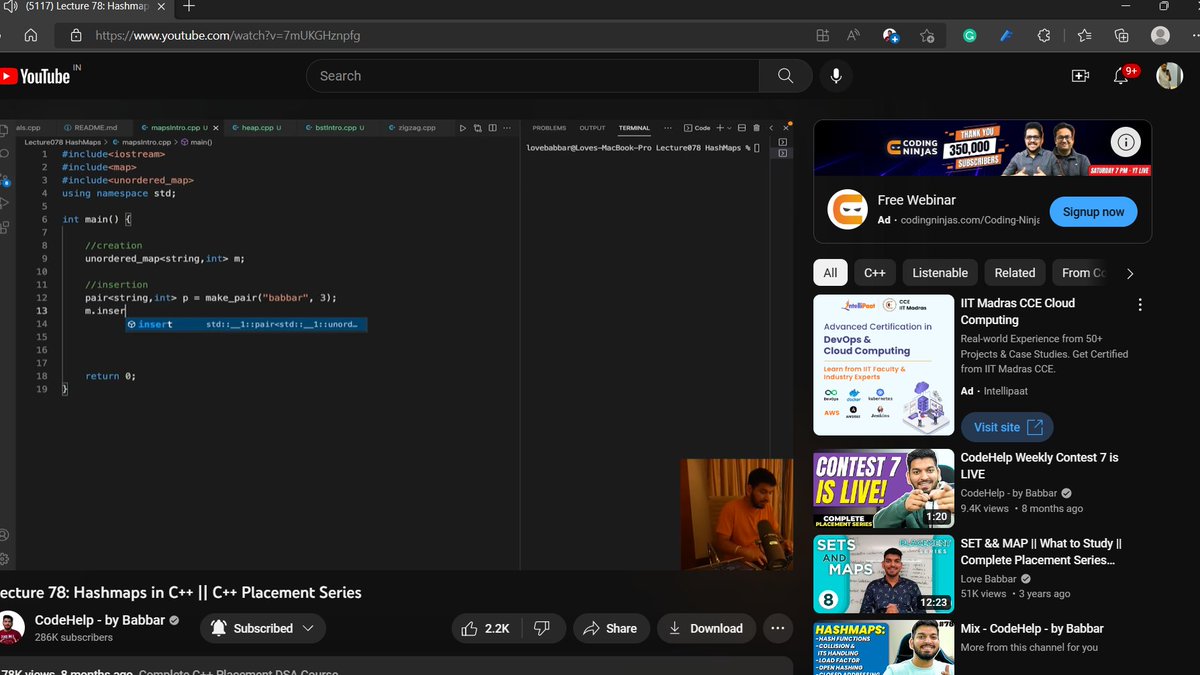Open YouTube notifications bell
Viewport: 1200px width, 675px height.
pyautogui.click(x=1121, y=76)
